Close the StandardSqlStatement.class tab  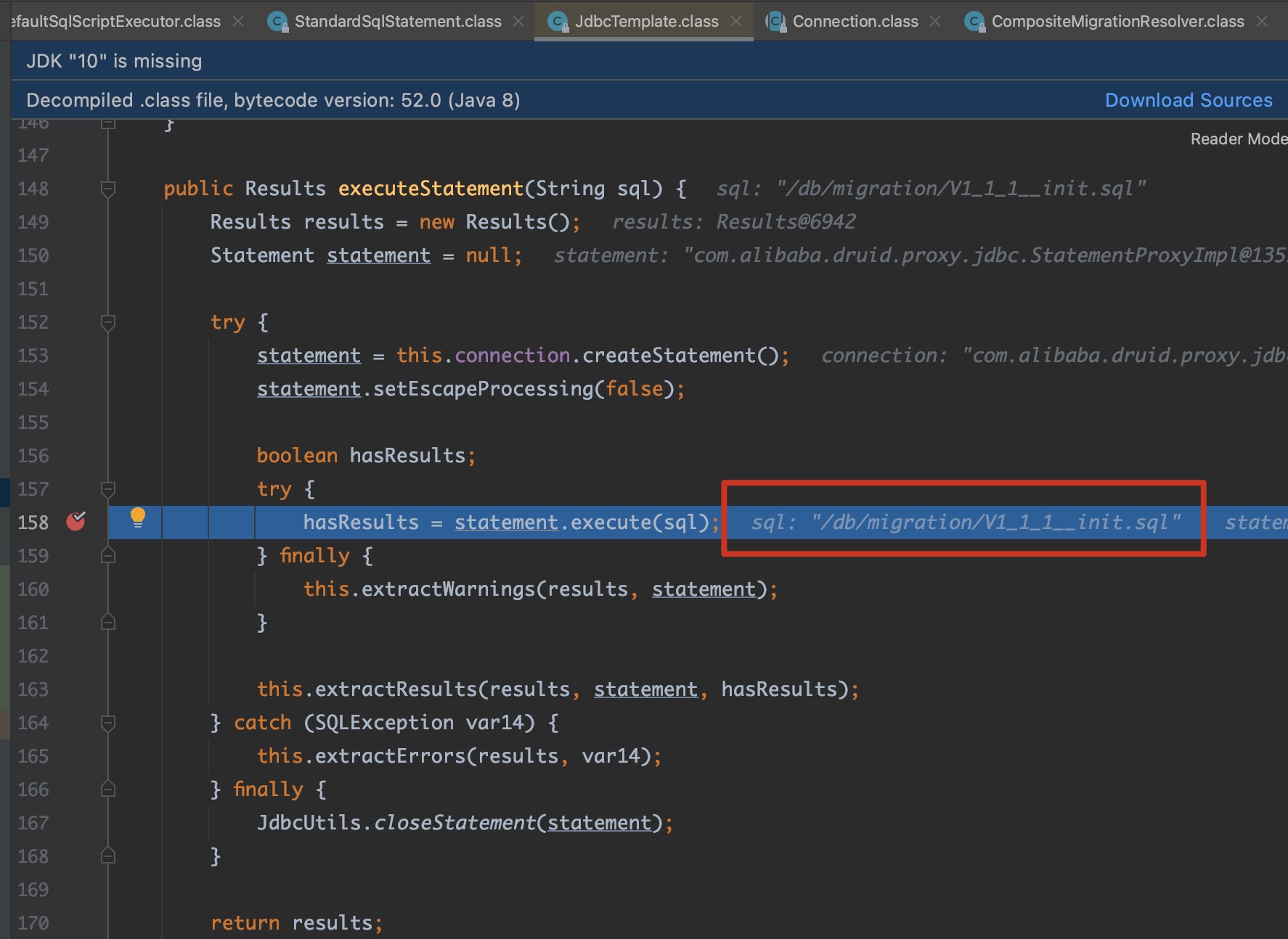click(518, 22)
